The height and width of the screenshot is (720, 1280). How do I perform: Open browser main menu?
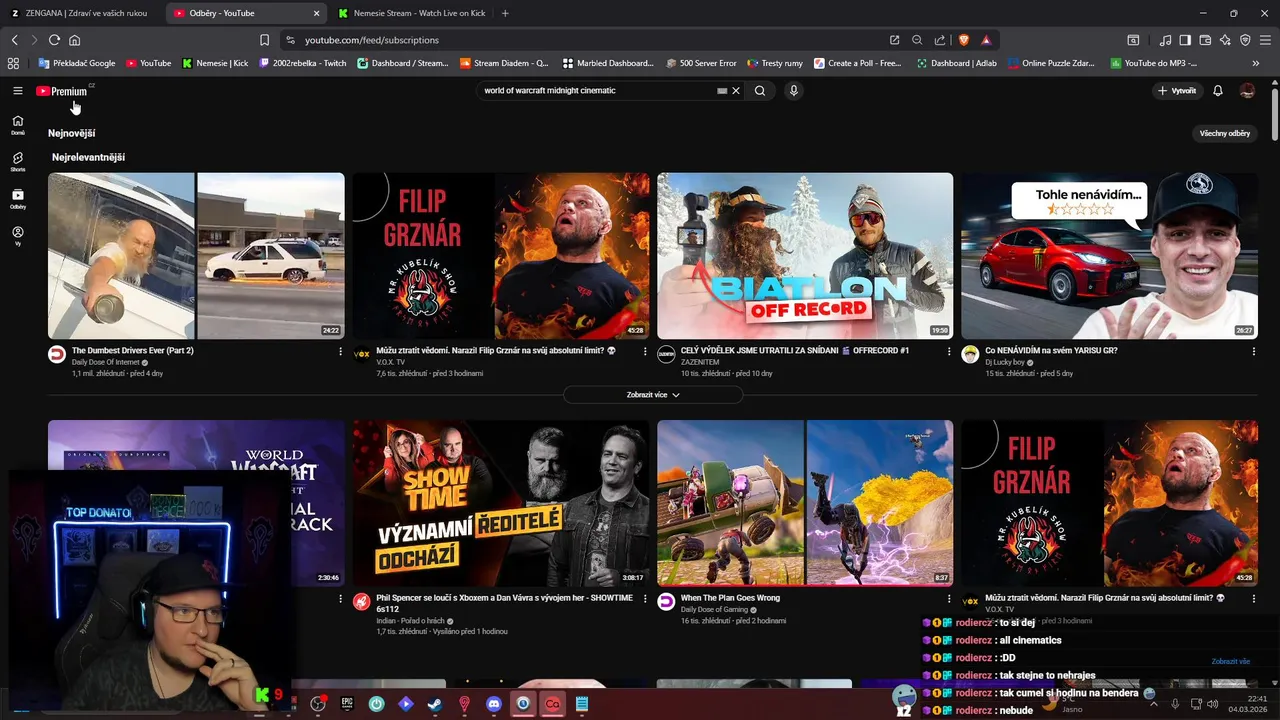(x=1265, y=40)
